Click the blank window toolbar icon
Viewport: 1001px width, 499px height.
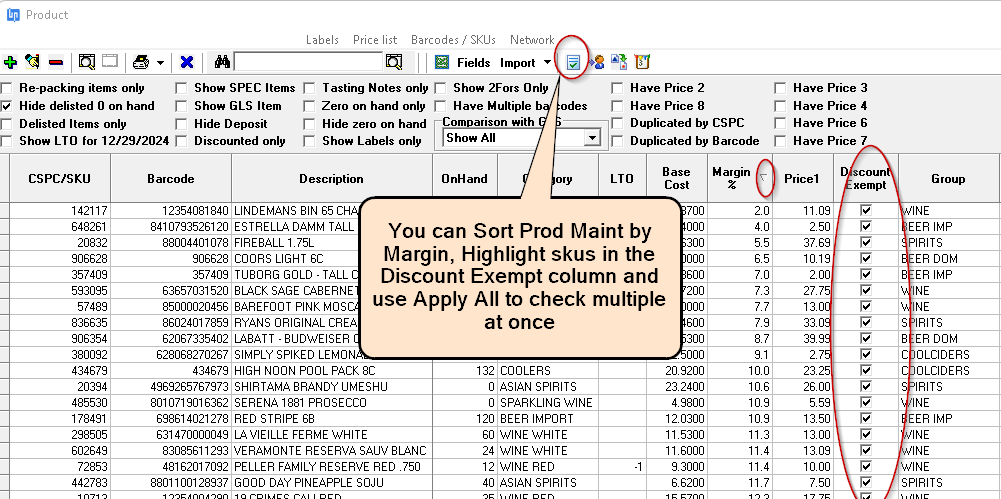click(x=110, y=62)
